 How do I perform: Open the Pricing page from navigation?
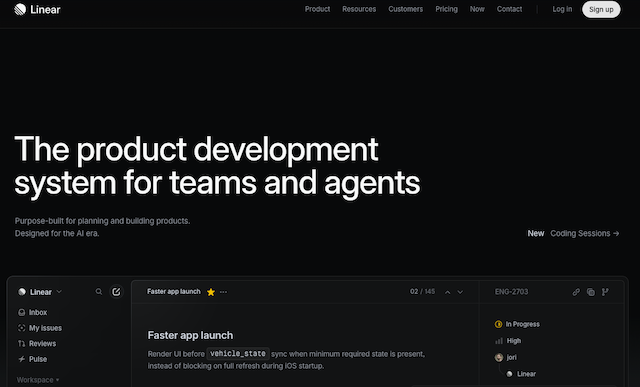(446, 9)
